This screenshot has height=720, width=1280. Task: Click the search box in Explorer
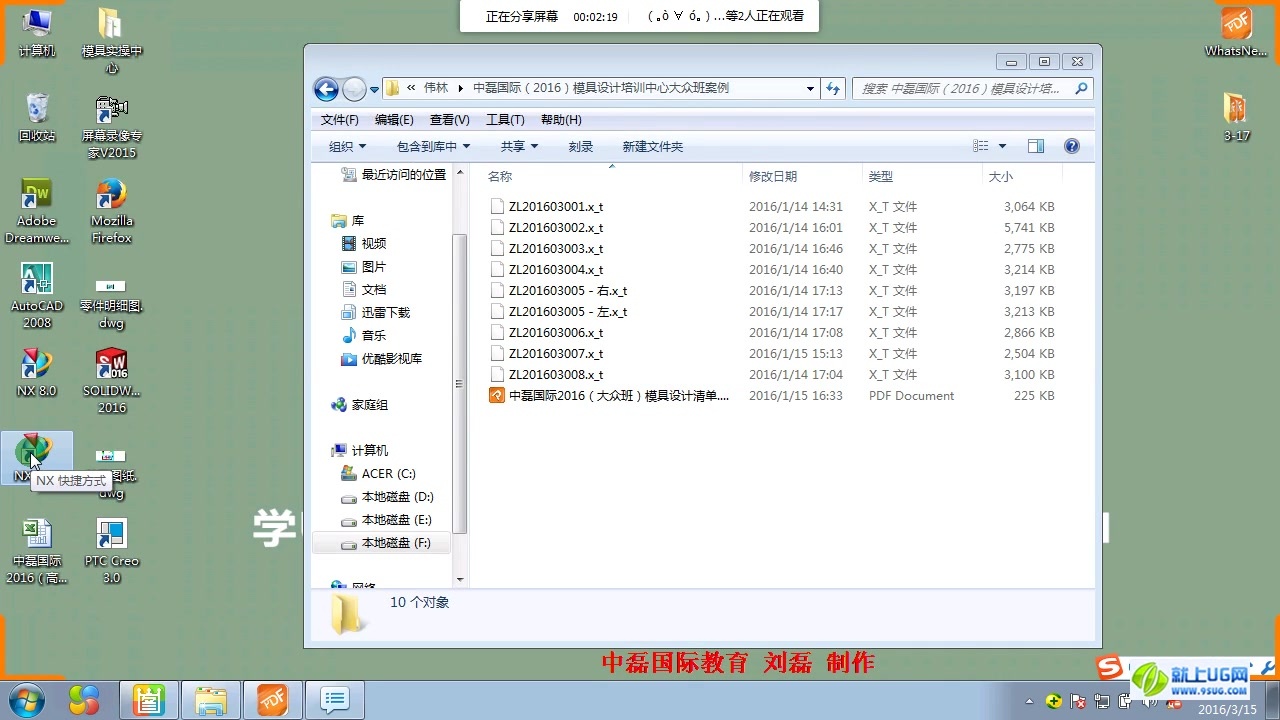(x=974, y=88)
